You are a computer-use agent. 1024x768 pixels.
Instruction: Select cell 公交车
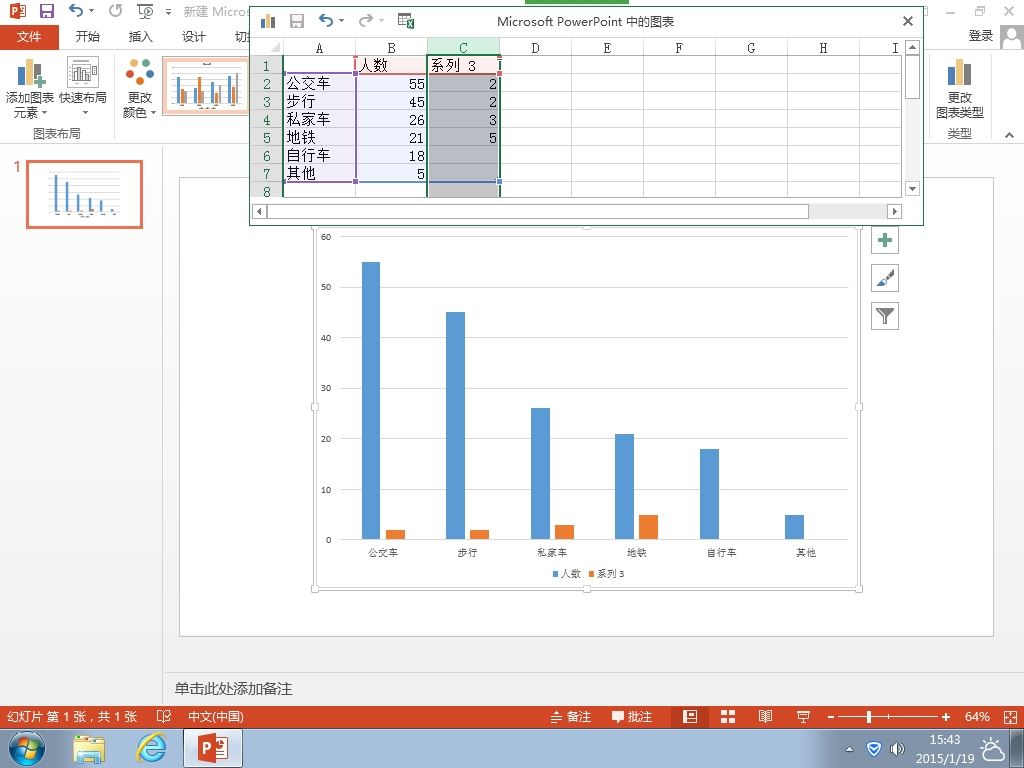click(x=319, y=84)
